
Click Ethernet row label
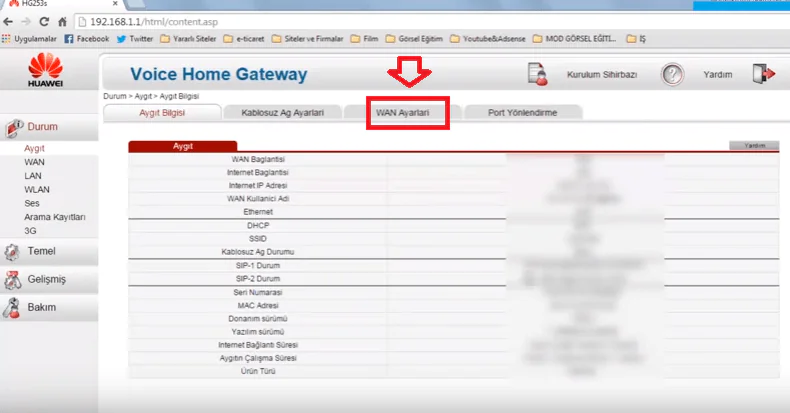click(x=258, y=212)
